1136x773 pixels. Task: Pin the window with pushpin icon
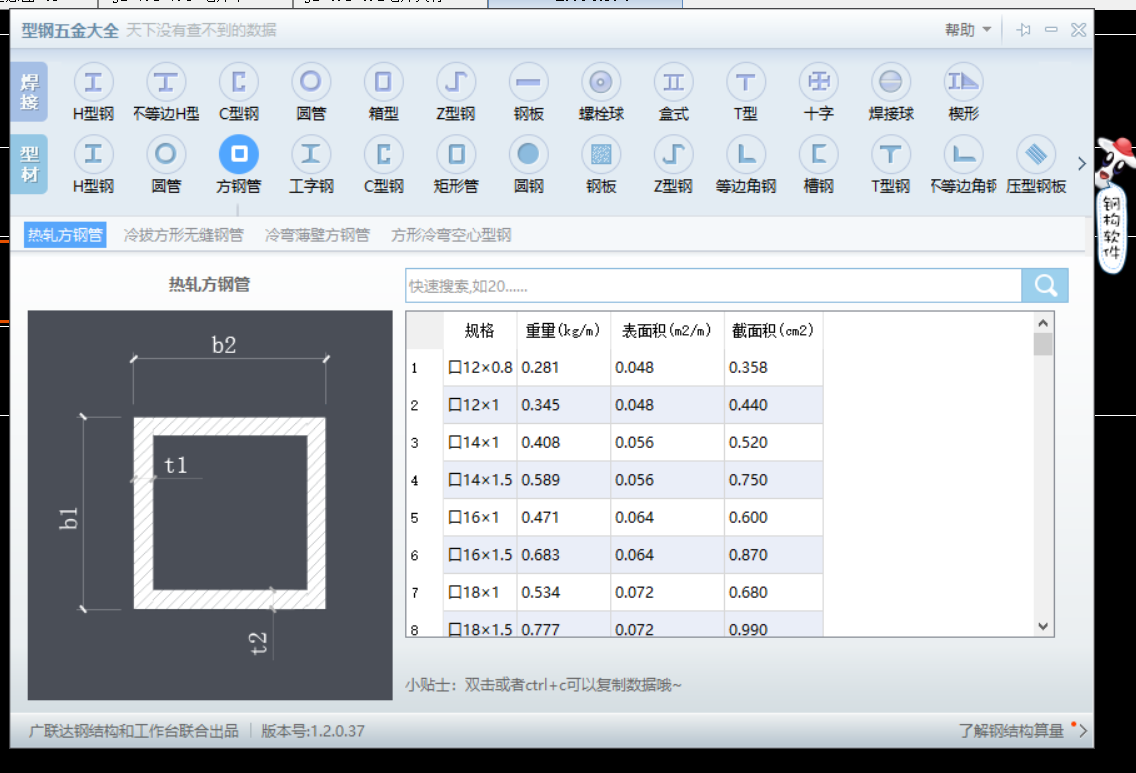[1023, 30]
